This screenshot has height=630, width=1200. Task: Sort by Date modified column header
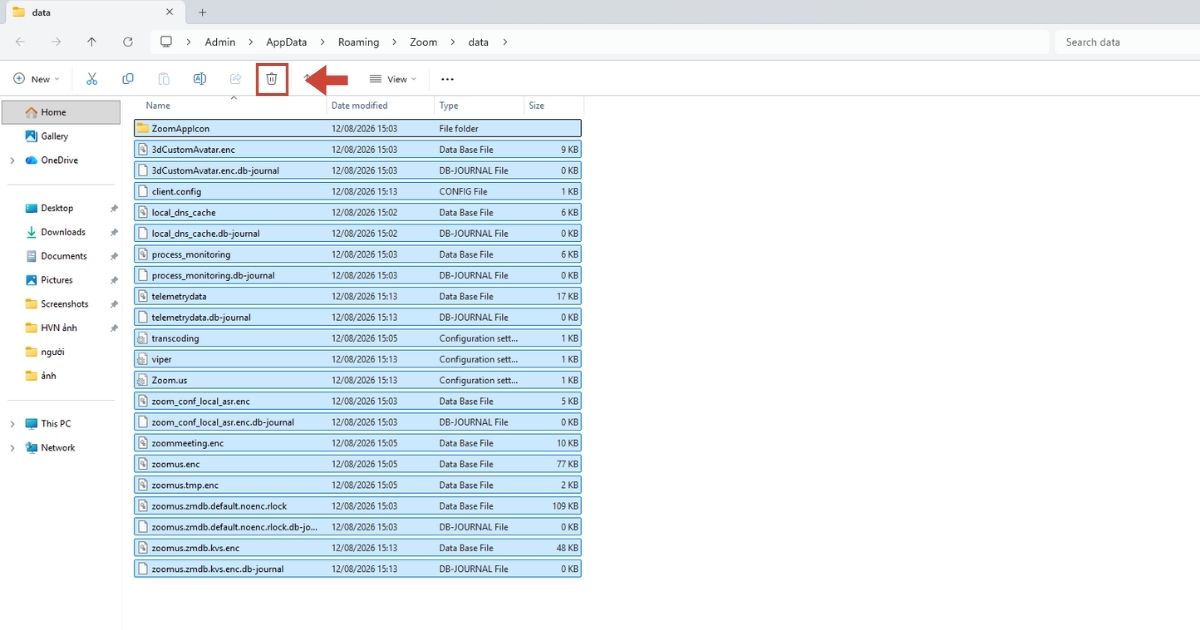pos(360,105)
